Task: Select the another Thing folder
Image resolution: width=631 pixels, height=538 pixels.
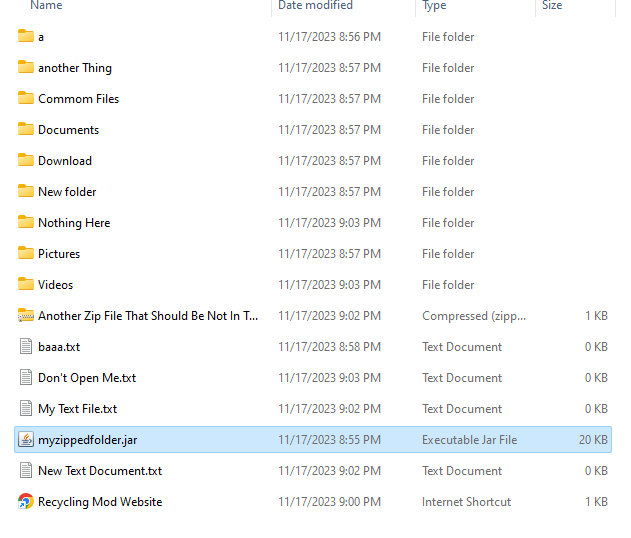Action: [x=75, y=68]
